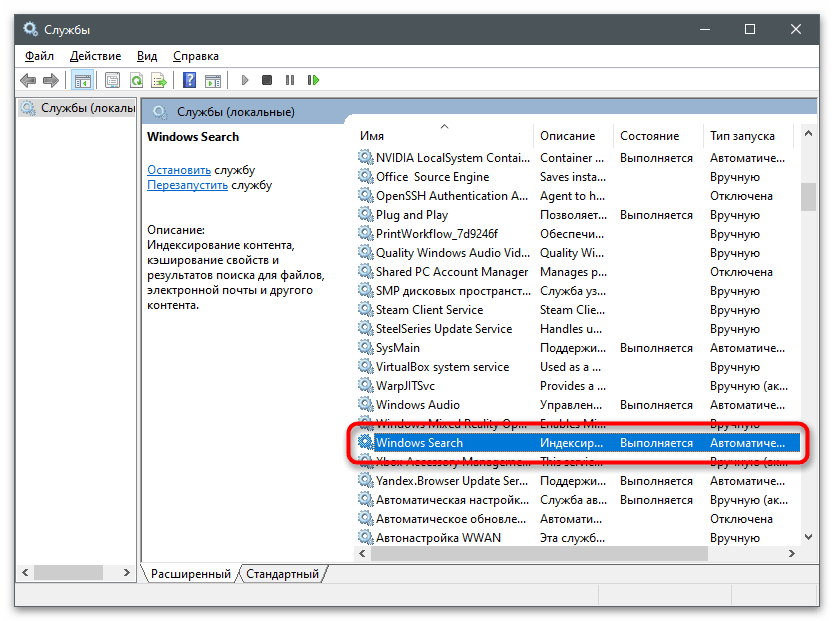Sort by the Имя column header
The height and width of the screenshot is (621, 834).
pyautogui.click(x=444, y=136)
